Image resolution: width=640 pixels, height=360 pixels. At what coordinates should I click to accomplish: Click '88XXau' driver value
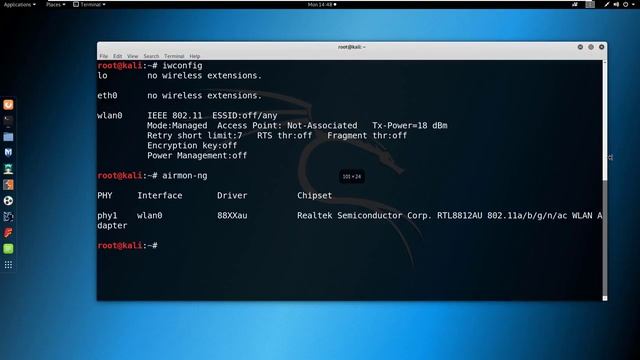tap(232, 216)
